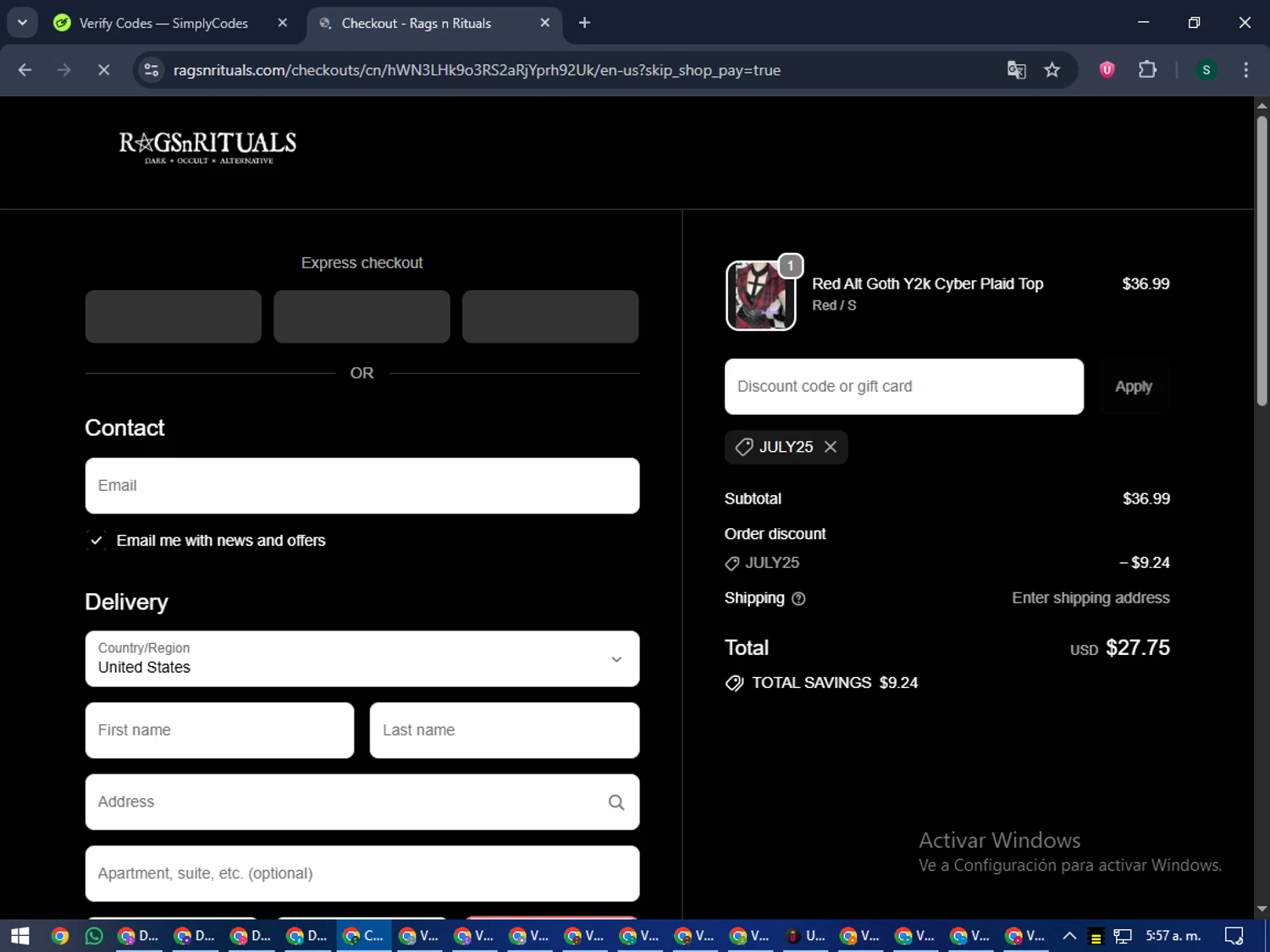
Task: Open the U... taskbar window
Action: [804, 936]
